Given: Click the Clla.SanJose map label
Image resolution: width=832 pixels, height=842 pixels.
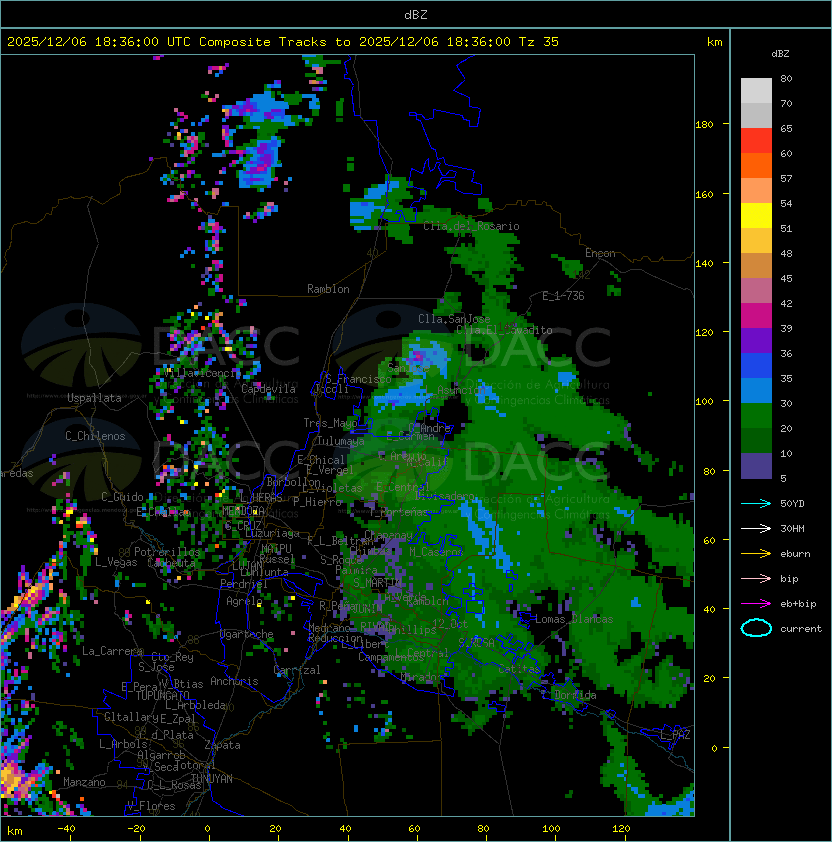Looking at the screenshot, I should pyautogui.click(x=454, y=319).
